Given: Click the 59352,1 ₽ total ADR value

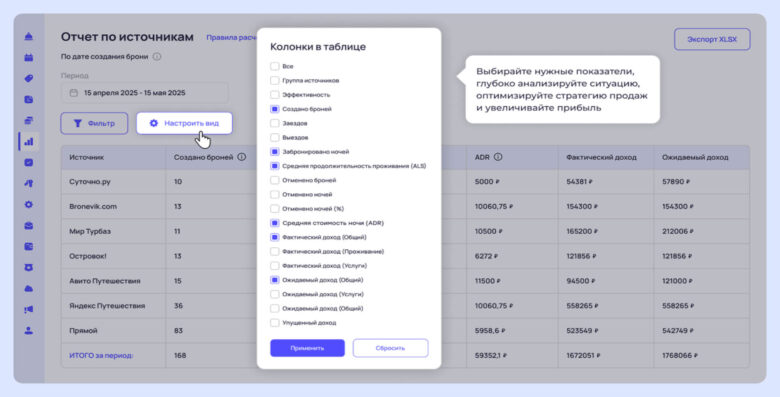Looking at the screenshot, I should (x=490, y=356).
